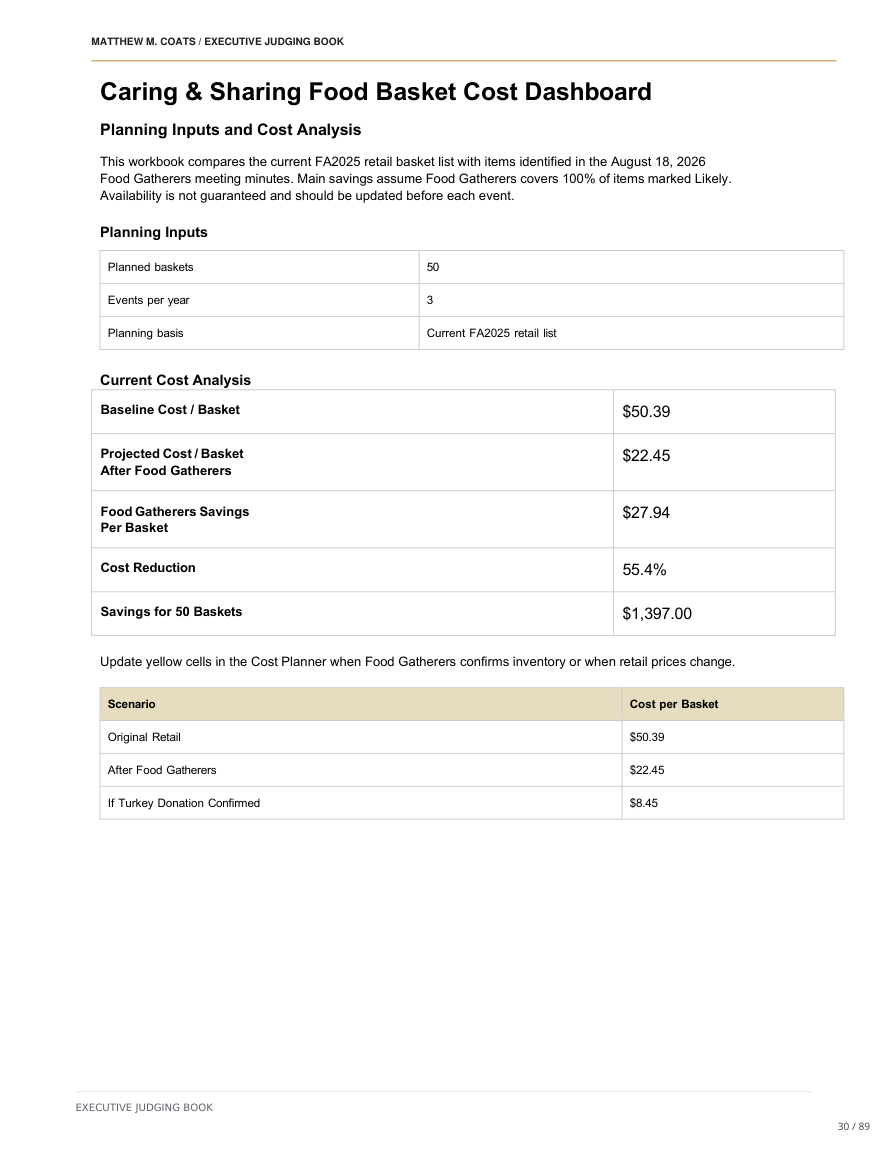Viewport: 888px width, 1149px height.
Task: Click the Cost Reduction percentage 55.4%
Action: click(644, 570)
